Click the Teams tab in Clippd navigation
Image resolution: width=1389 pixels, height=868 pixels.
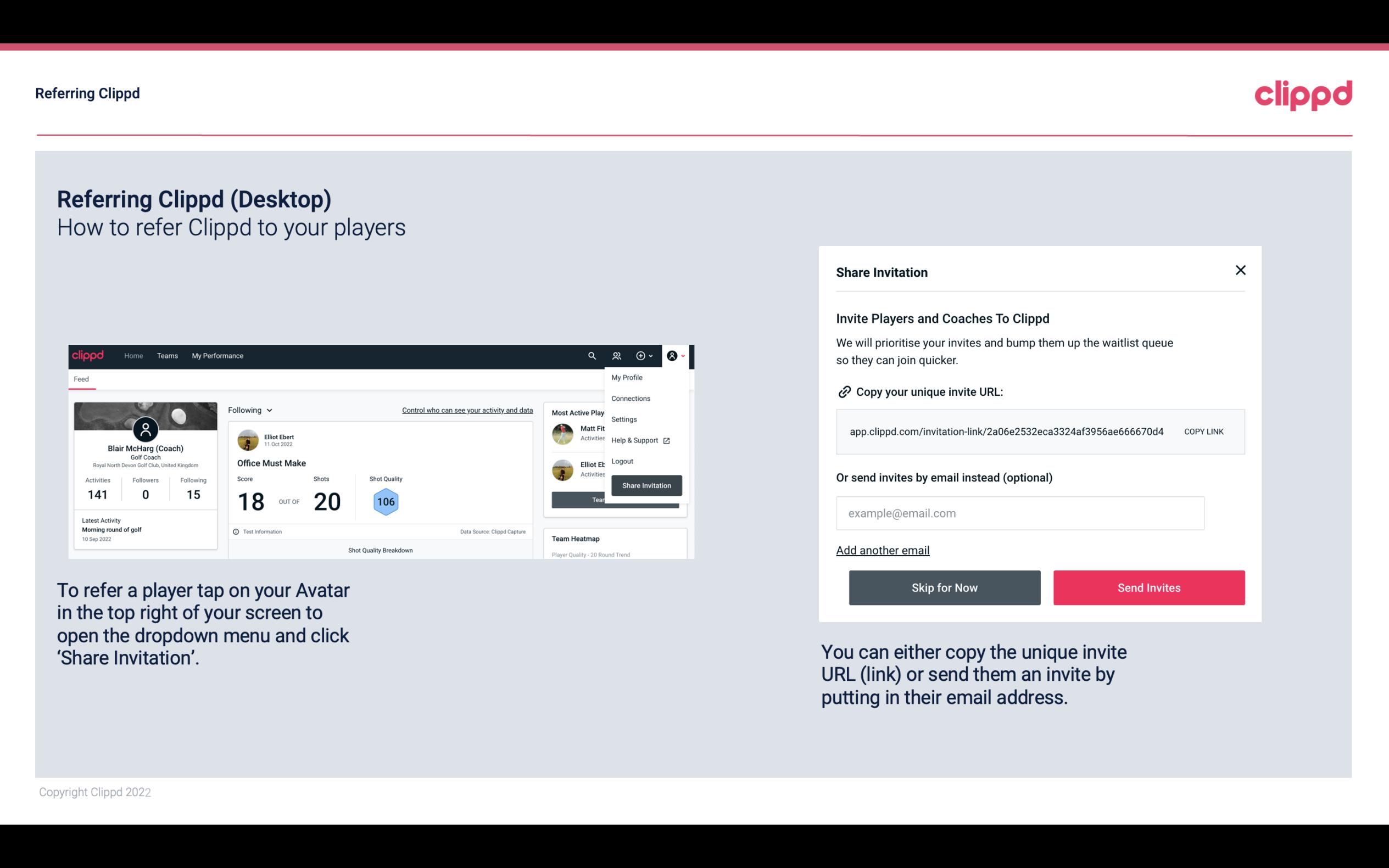click(167, 355)
